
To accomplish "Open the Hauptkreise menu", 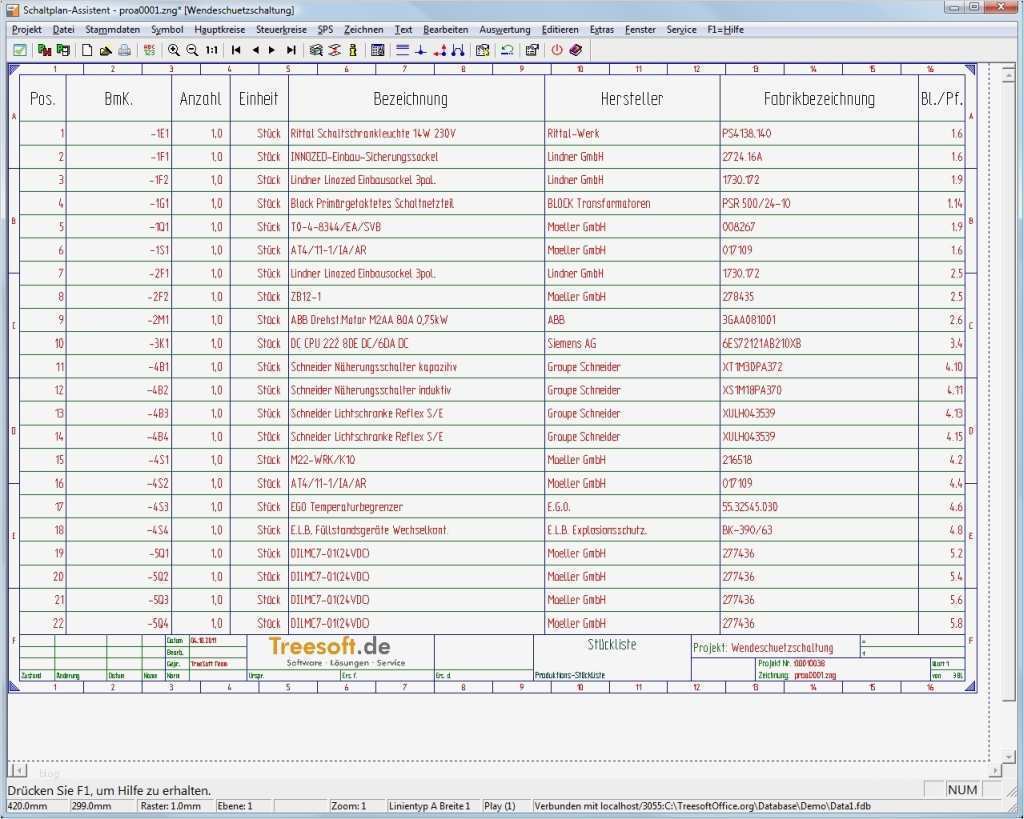I will 219,30.
